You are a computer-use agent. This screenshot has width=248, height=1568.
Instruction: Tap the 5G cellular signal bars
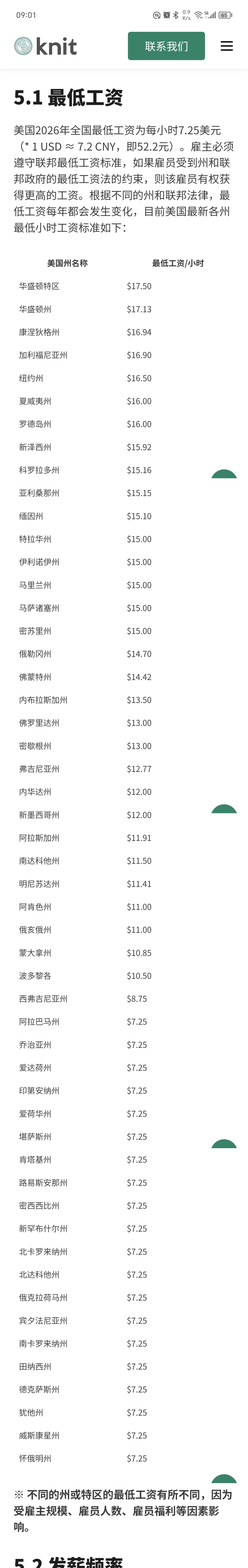pos(210,15)
